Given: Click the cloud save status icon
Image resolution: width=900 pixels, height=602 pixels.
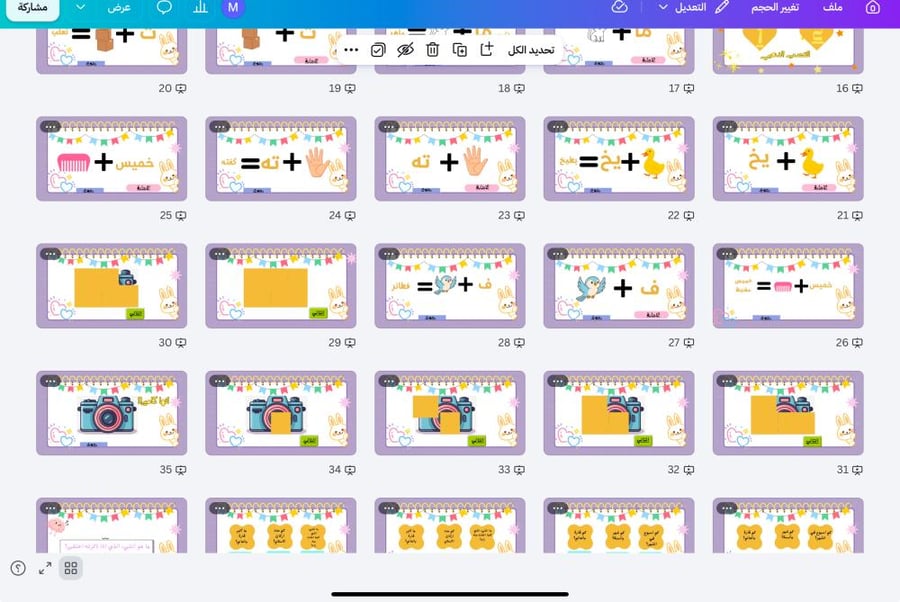Looking at the screenshot, I should tap(619, 7).
